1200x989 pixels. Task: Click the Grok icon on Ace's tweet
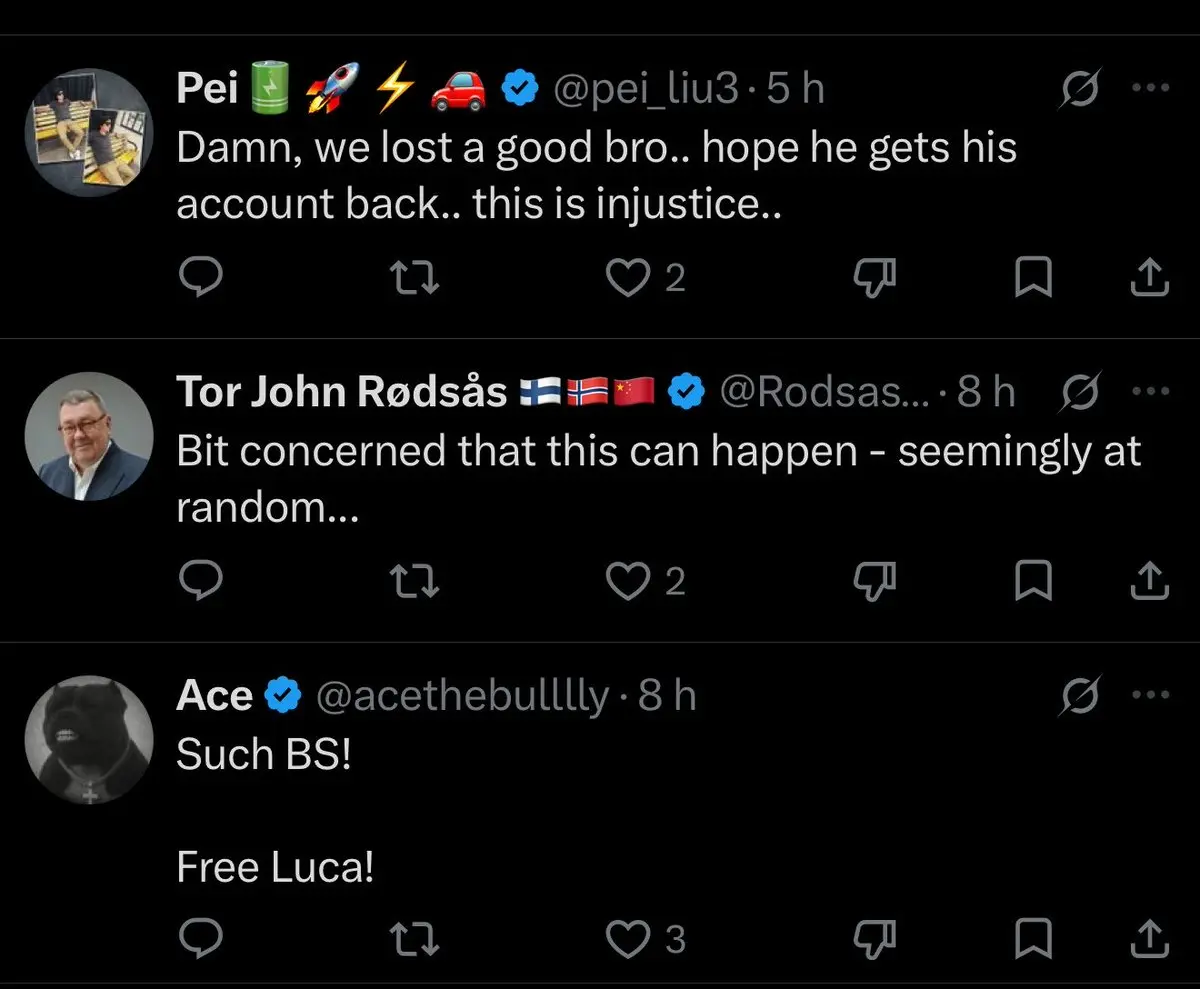click(x=1080, y=694)
